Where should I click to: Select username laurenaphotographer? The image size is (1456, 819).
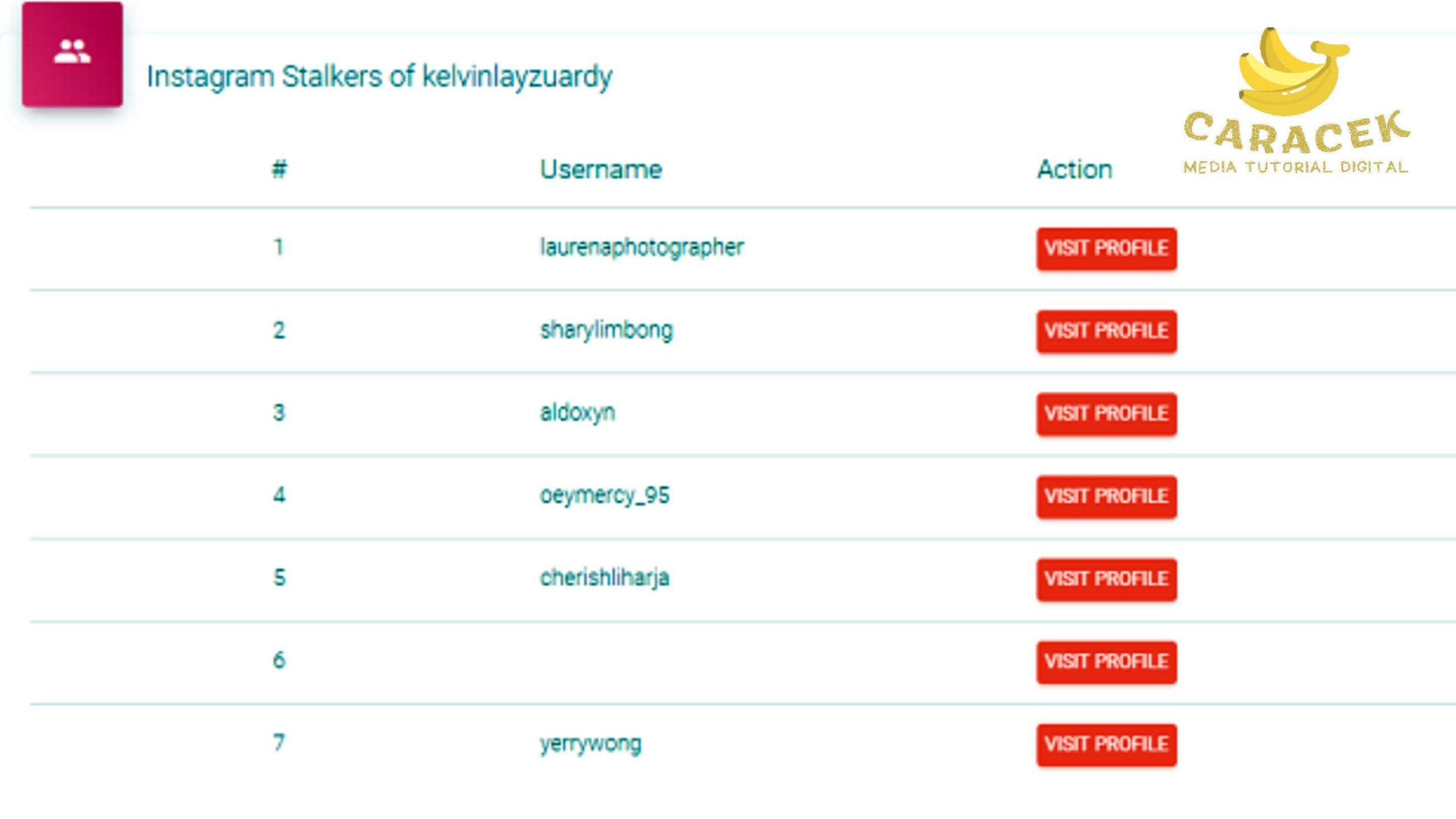[642, 247]
